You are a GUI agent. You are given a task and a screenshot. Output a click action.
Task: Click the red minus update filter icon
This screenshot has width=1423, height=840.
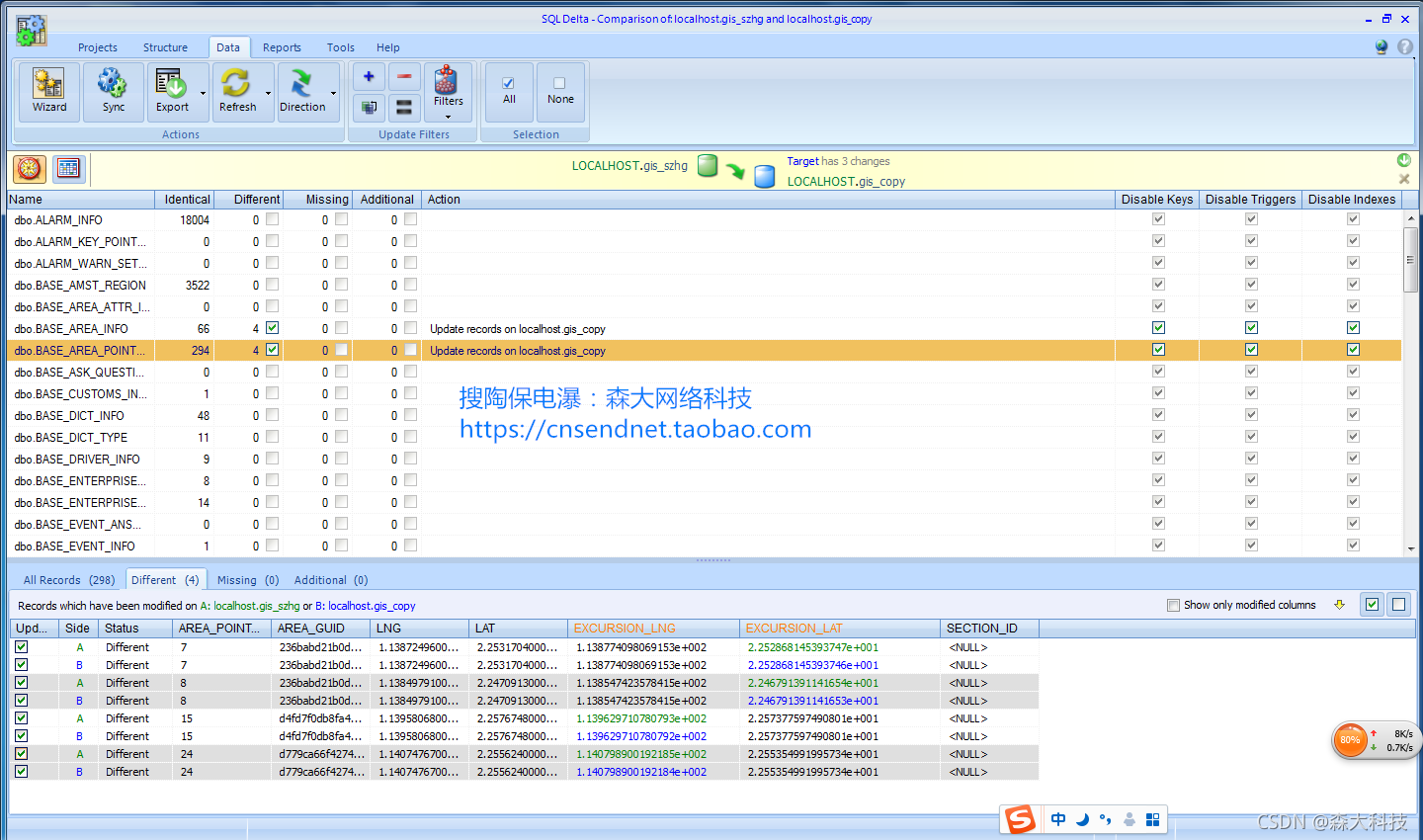pyautogui.click(x=404, y=77)
